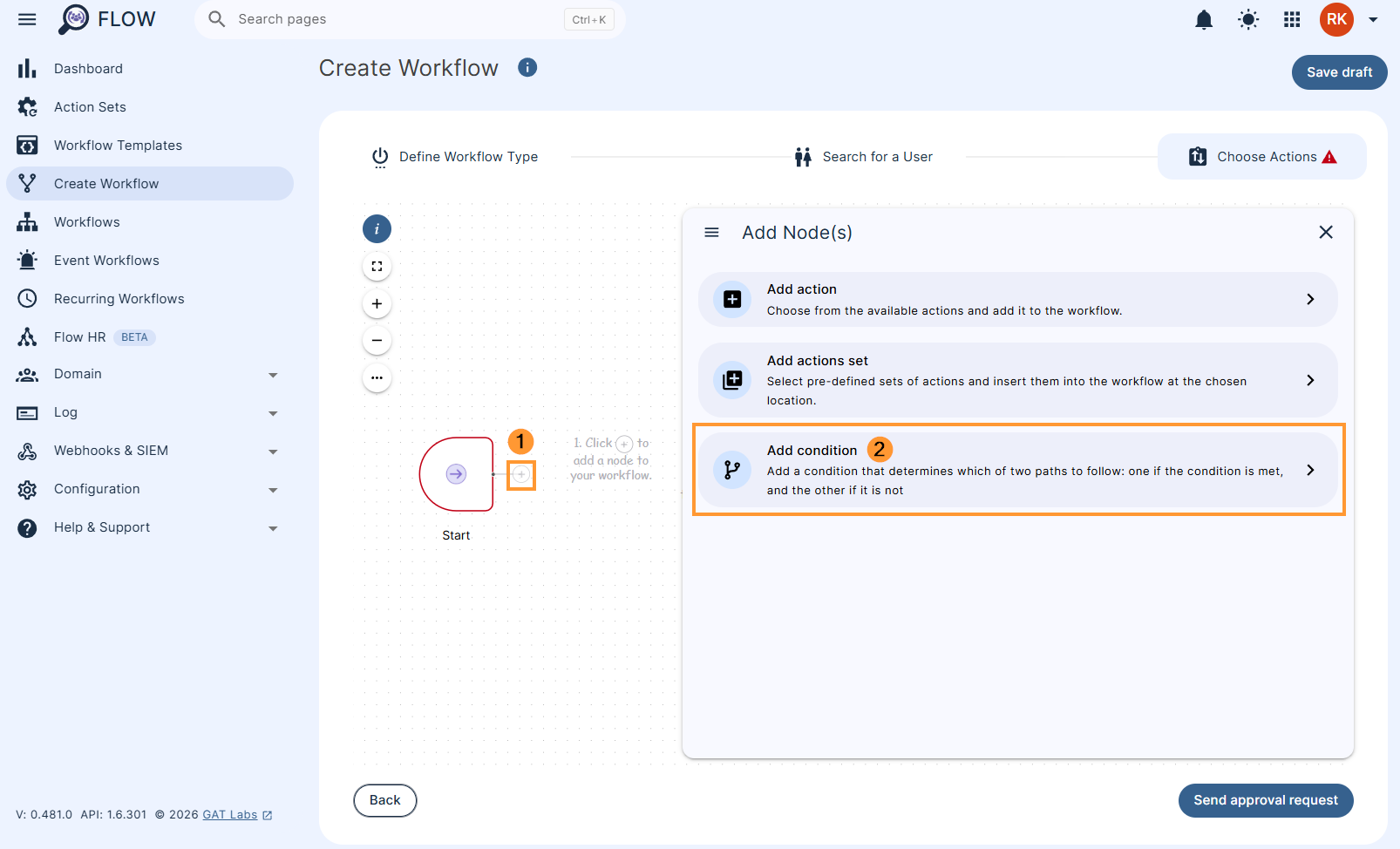Select Create Workflow in the sidebar

click(x=150, y=184)
